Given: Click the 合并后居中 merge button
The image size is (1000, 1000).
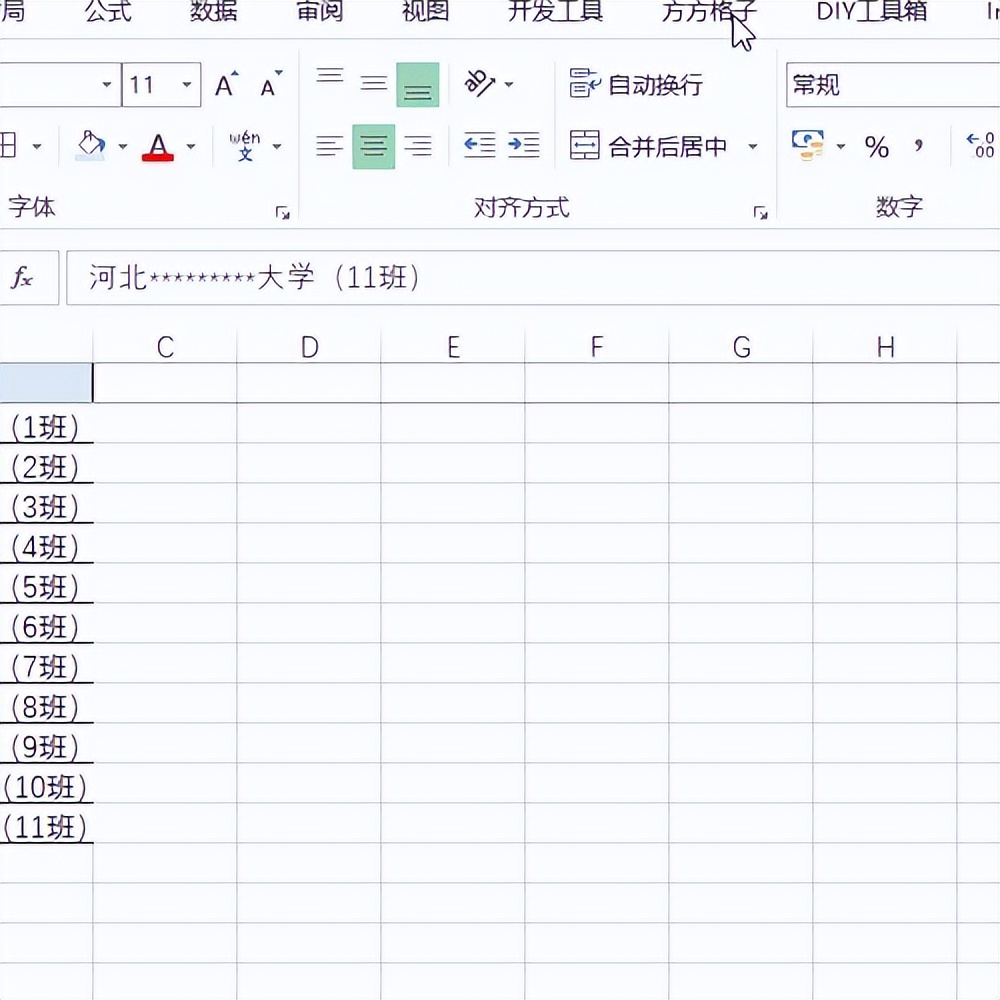Looking at the screenshot, I should [650, 147].
